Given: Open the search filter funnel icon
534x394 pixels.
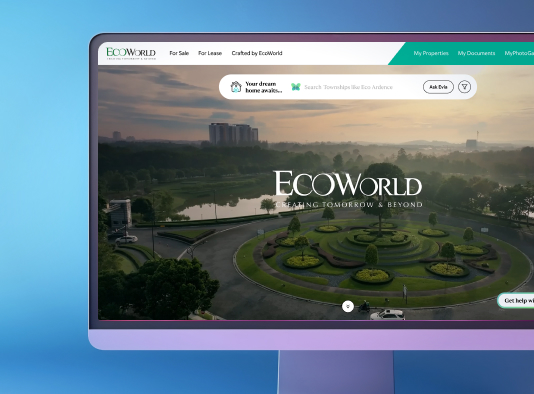Looking at the screenshot, I should tap(465, 87).
